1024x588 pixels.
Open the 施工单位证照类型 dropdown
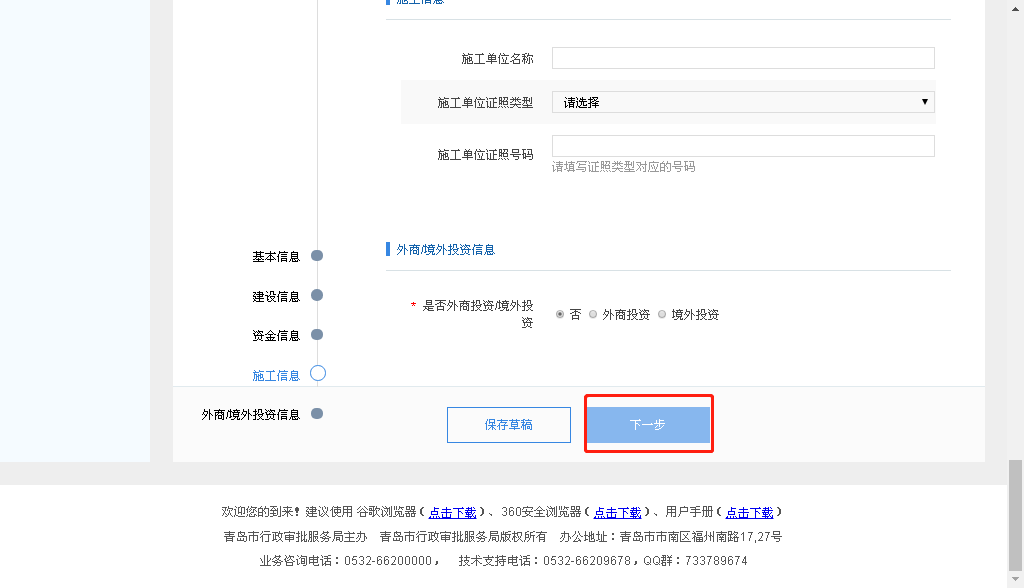(743, 102)
